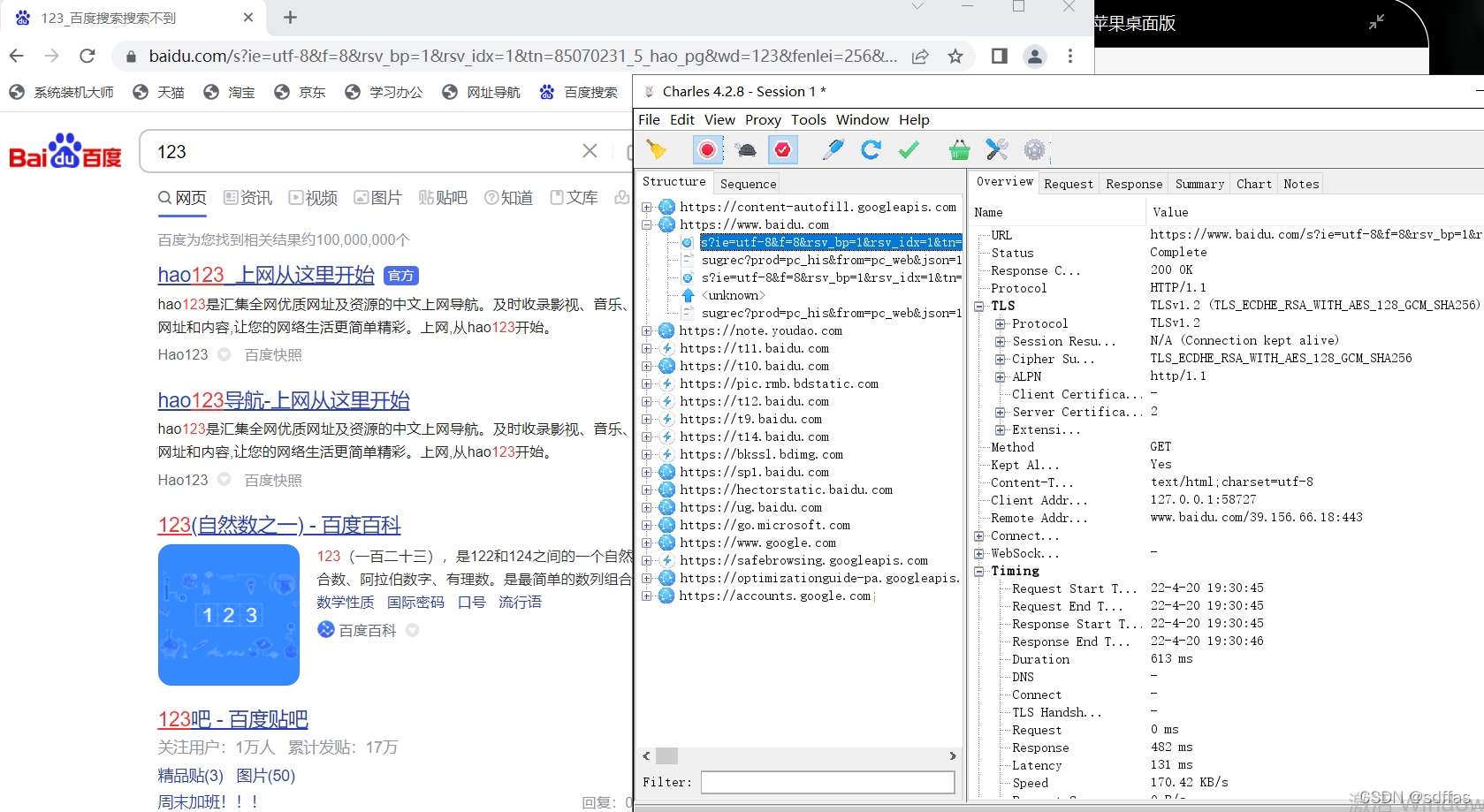Expand the note.youdao.com host node
Image resolution: width=1484 pixels, height=812 pixels.
(x=647, y=330)
